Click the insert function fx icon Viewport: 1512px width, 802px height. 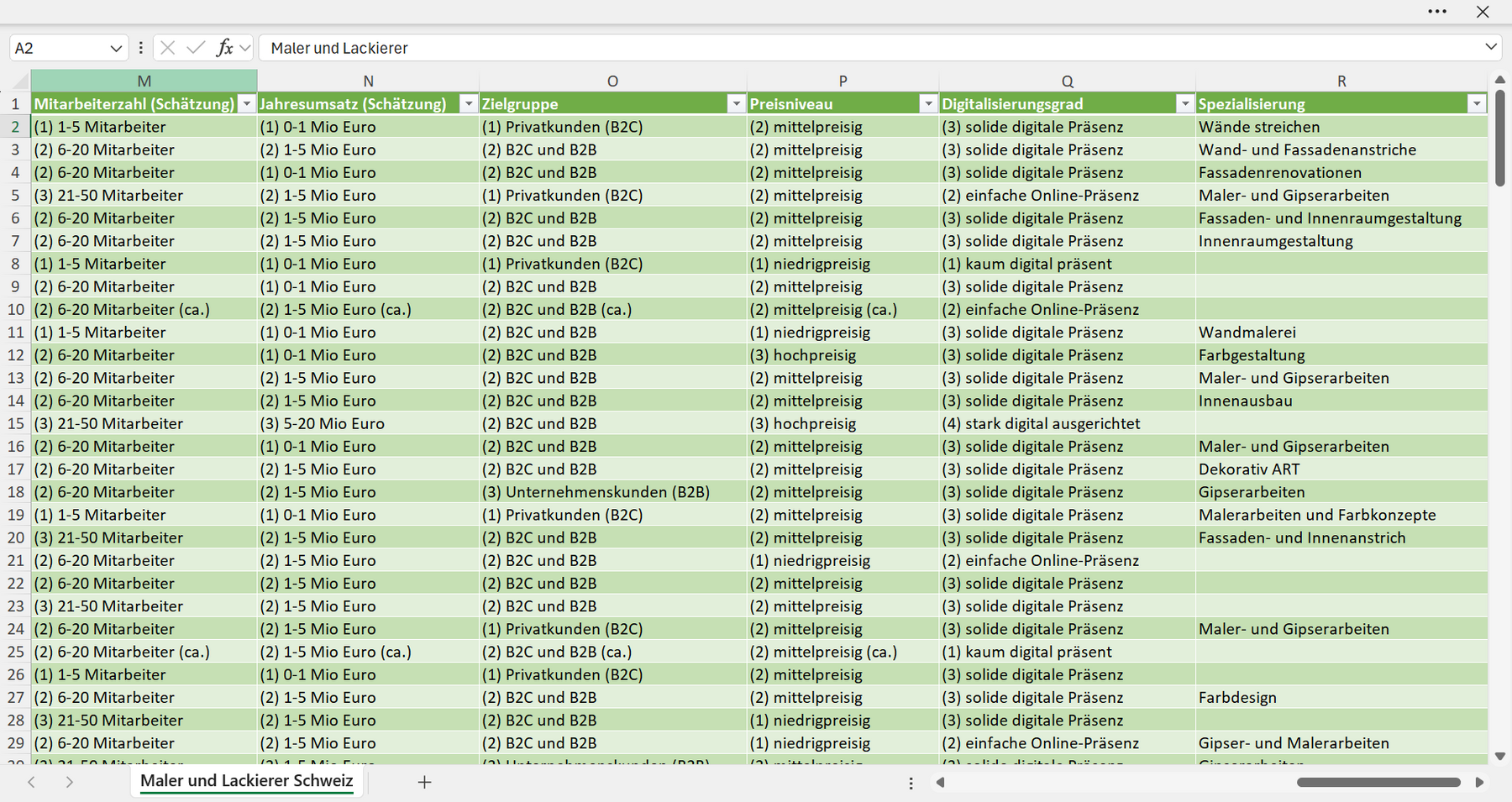tap(224, 48)
